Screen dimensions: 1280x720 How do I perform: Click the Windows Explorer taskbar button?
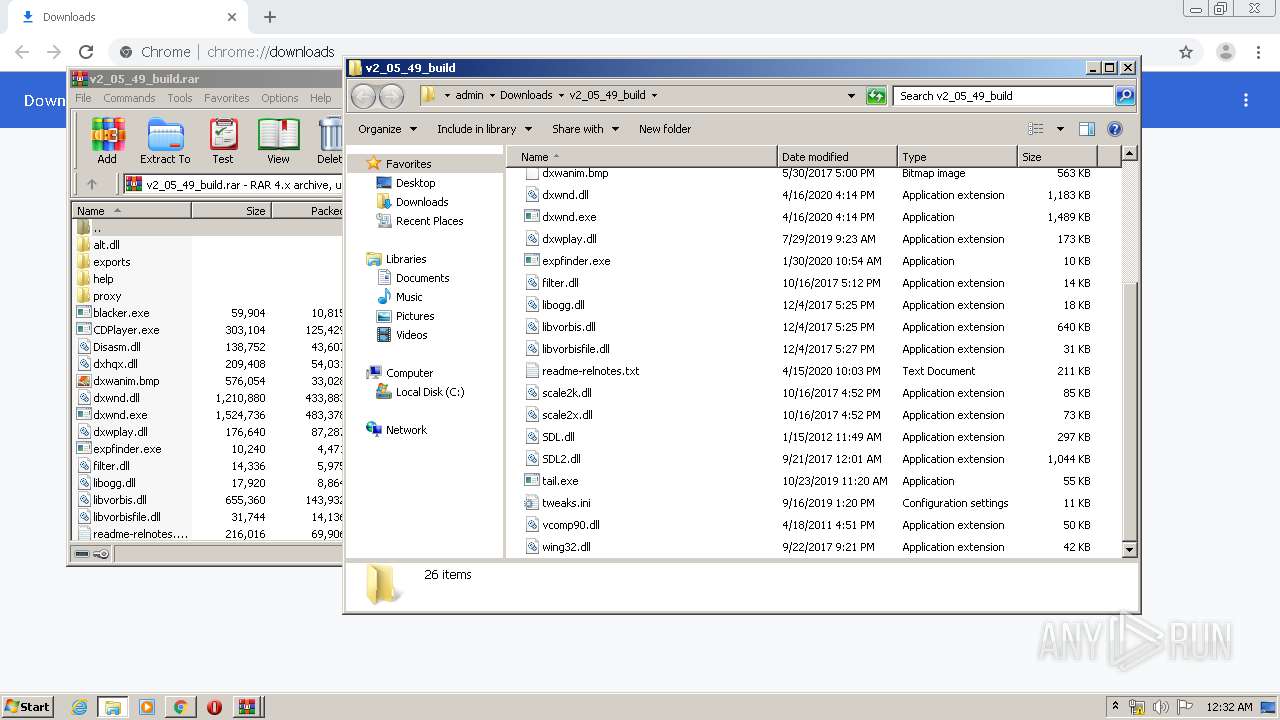tap(113, 707)
